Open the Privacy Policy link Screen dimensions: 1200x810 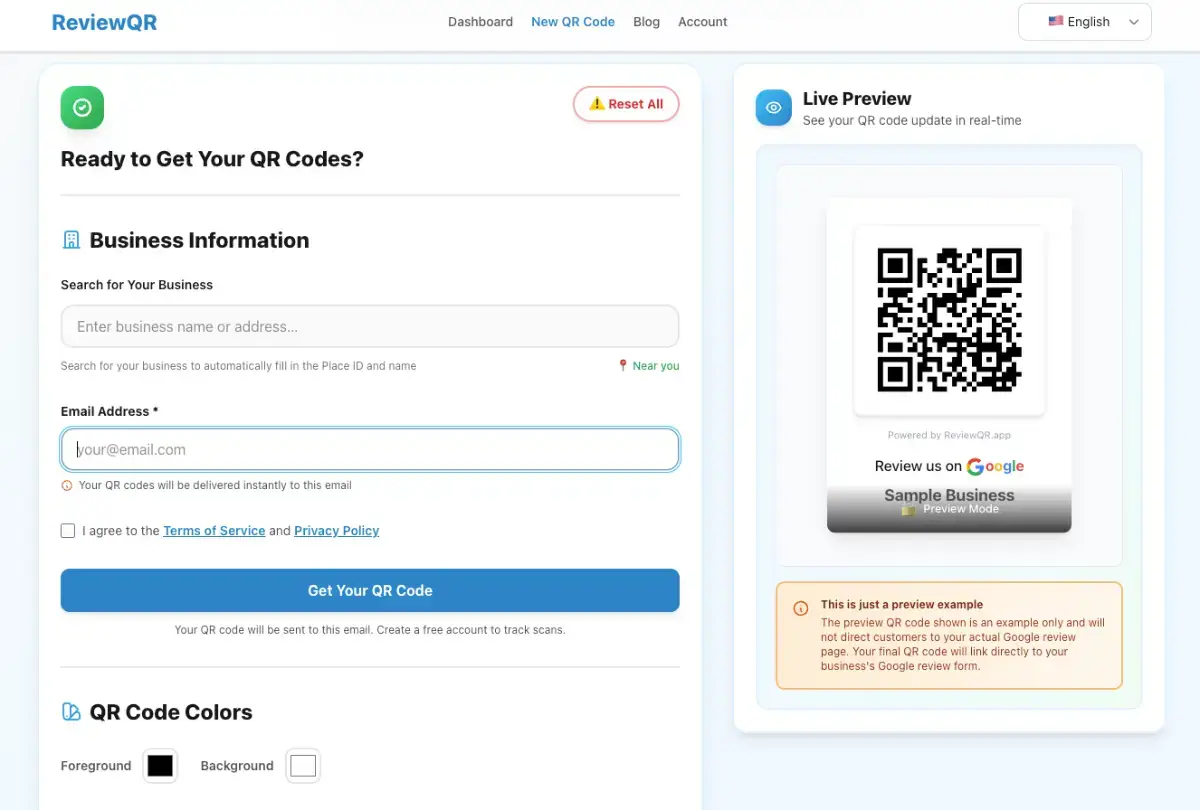[x=336, y=530]
